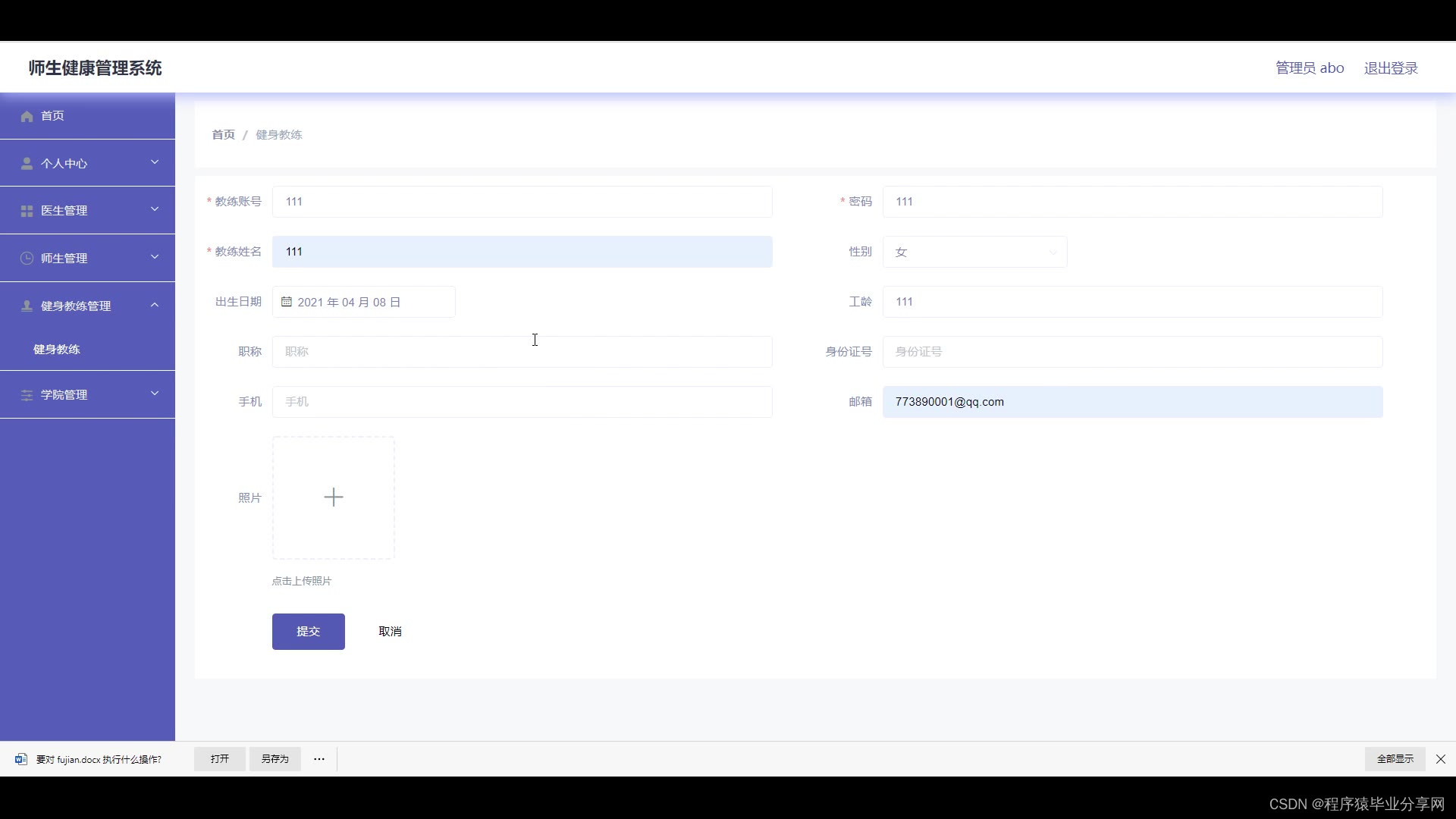Click the 取消 cancel button
This screenshot has height=819, width=1456.
tap(390, 632)
